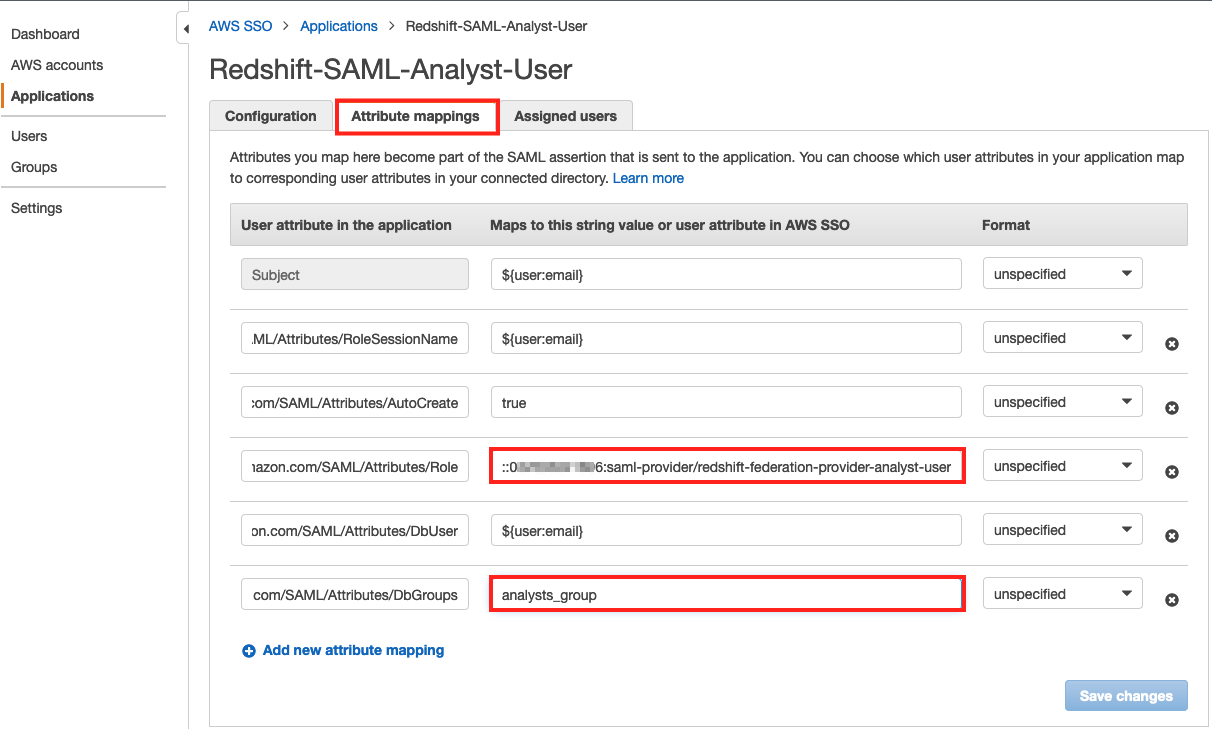Edit the Attributes/Role attribute name field

pos(355,466)
